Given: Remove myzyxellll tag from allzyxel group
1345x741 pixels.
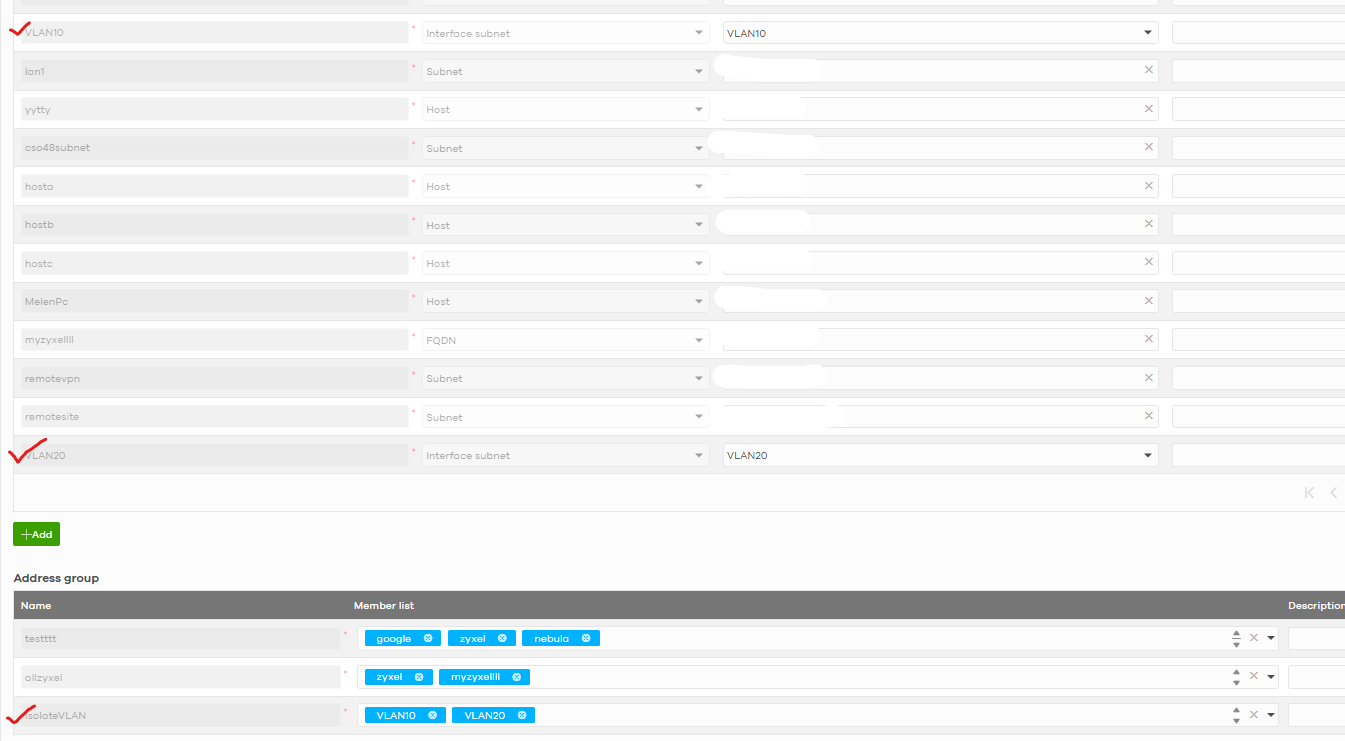Looking at the screenshot, I should click(517, 677).
